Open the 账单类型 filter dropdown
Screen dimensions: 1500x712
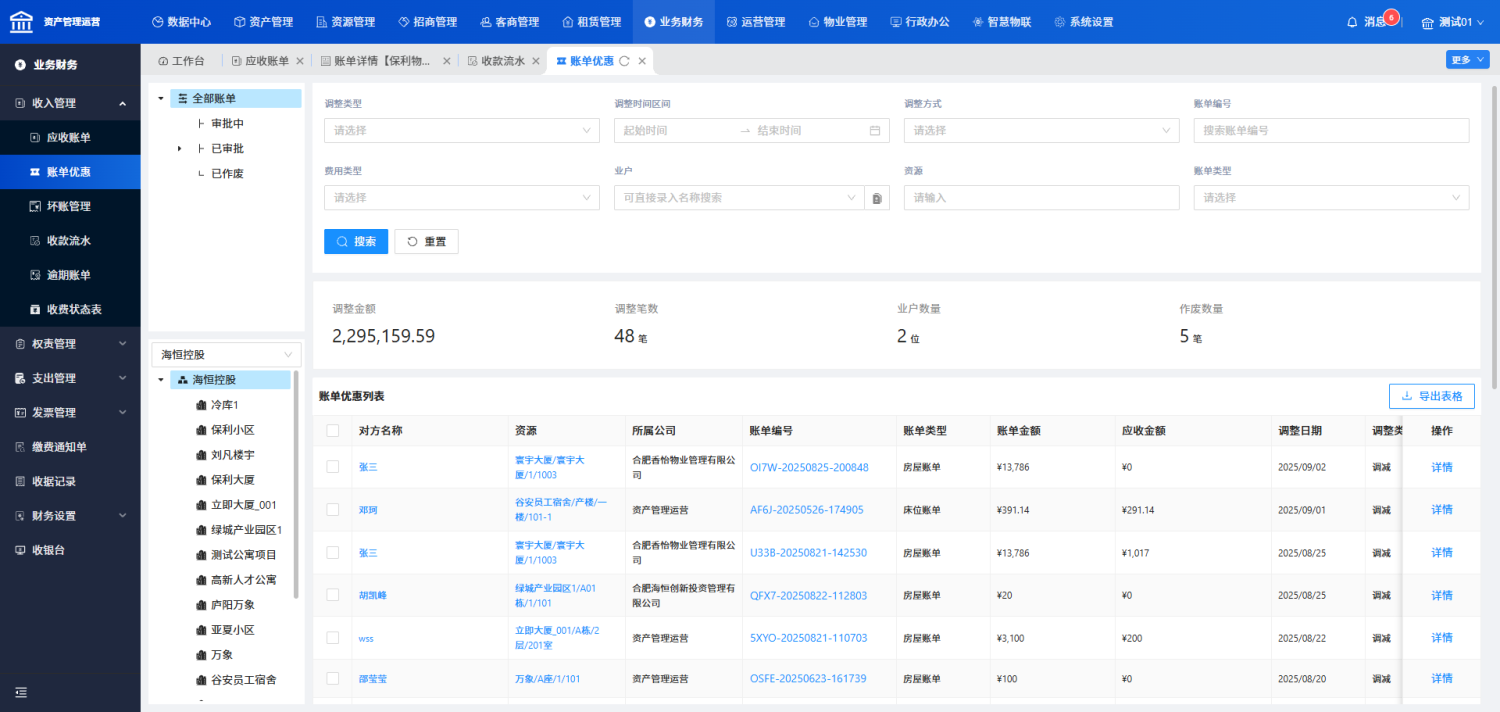tap(1331, 198)
